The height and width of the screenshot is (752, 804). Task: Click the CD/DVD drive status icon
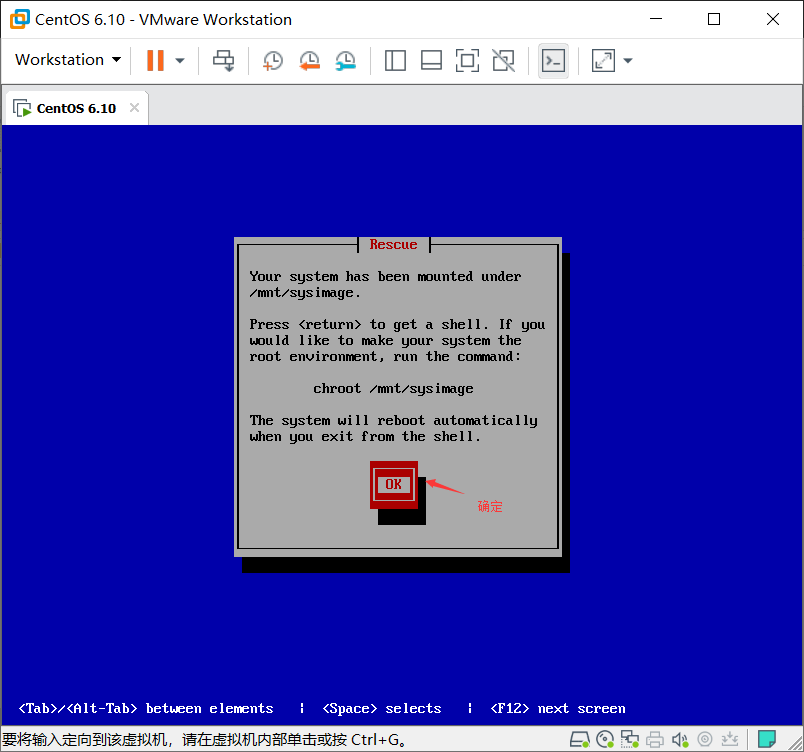605,739
